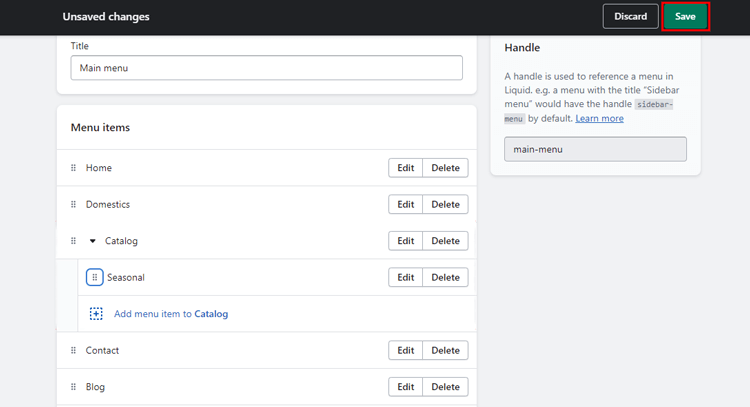Select the Contact row drag handle
The width and height of the screenshot is (750, 407).
click(73, 350)
